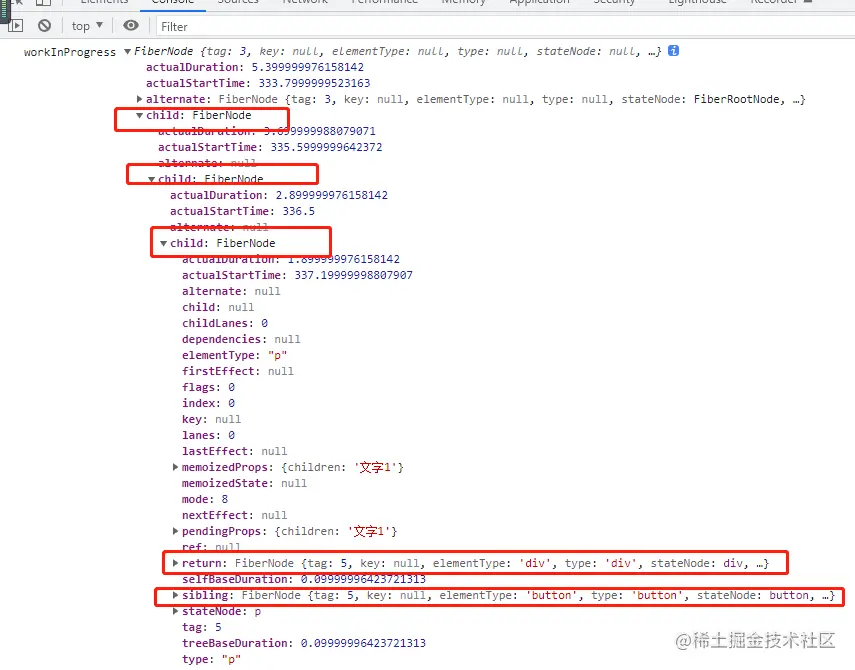Select the firstEffect: null property
The image size is (855, 670).
pyautogui.click(x=238, y=371)
